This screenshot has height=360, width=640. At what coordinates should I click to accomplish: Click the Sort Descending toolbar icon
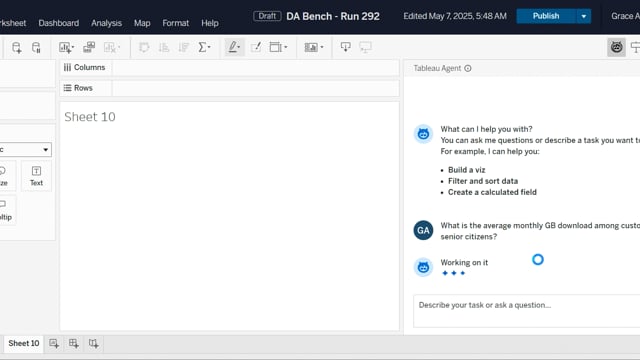pos(184,47)
